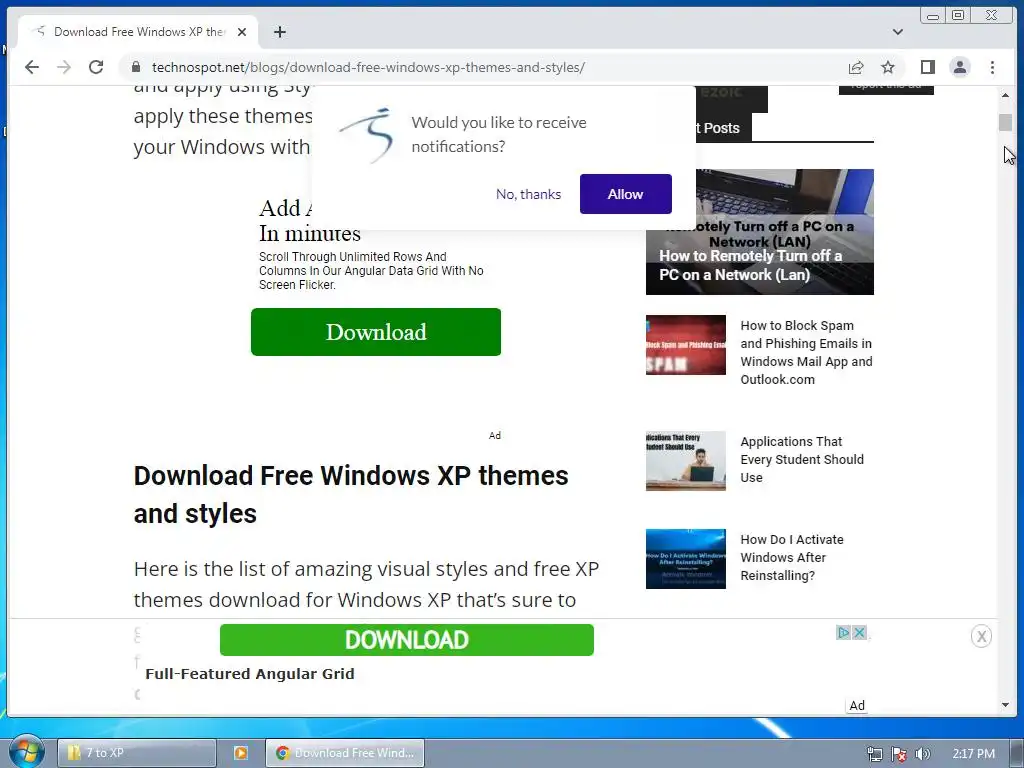Allow notifications from the site
The width and height of the screenshot is (1024, 768).
point(626,194)
